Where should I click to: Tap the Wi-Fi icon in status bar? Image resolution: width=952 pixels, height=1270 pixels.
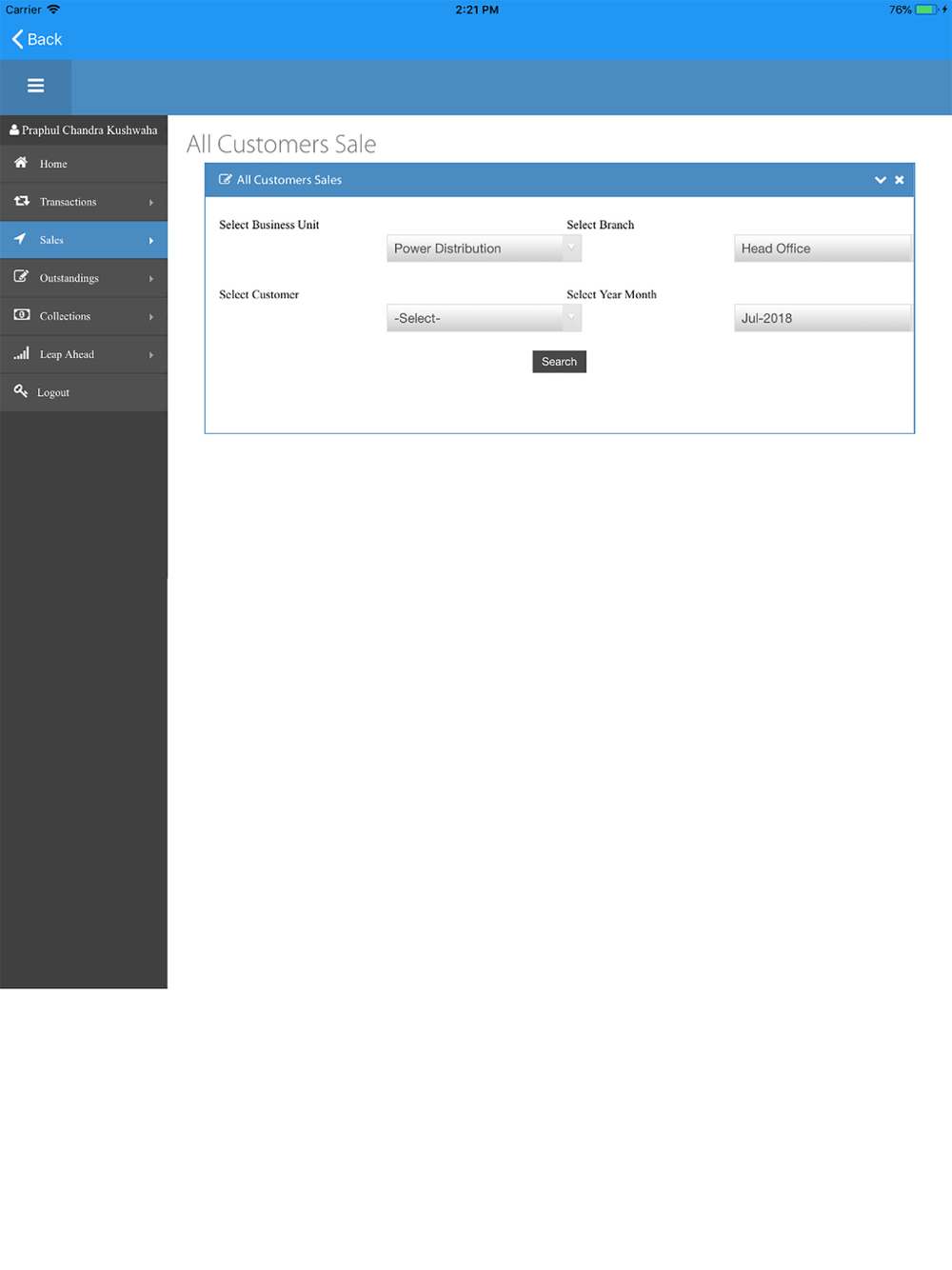coord(53,10)
